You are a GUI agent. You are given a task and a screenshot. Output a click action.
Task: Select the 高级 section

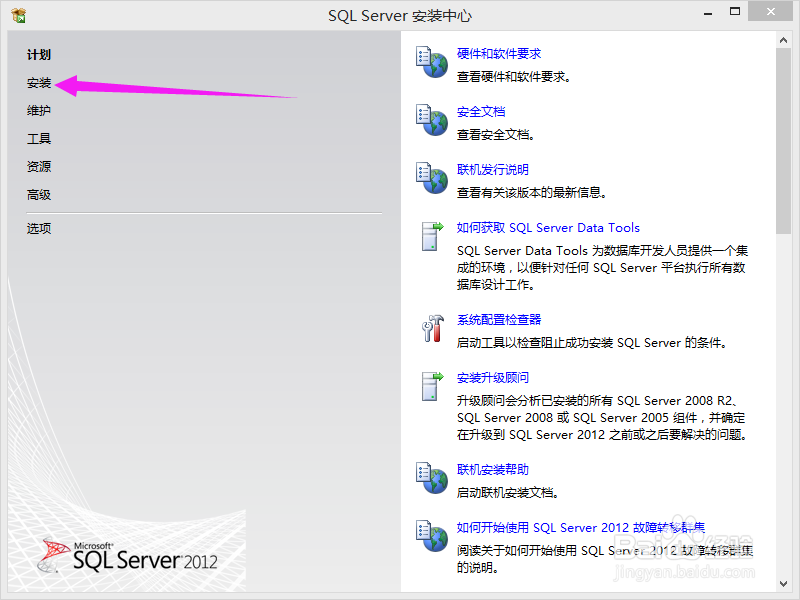coord(39,194)
